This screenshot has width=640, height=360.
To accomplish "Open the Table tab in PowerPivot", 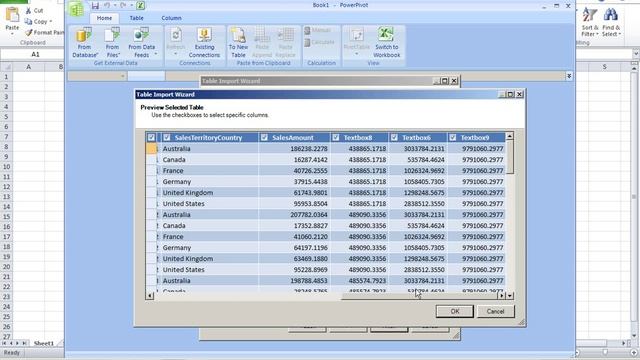I will pos(136,18).
